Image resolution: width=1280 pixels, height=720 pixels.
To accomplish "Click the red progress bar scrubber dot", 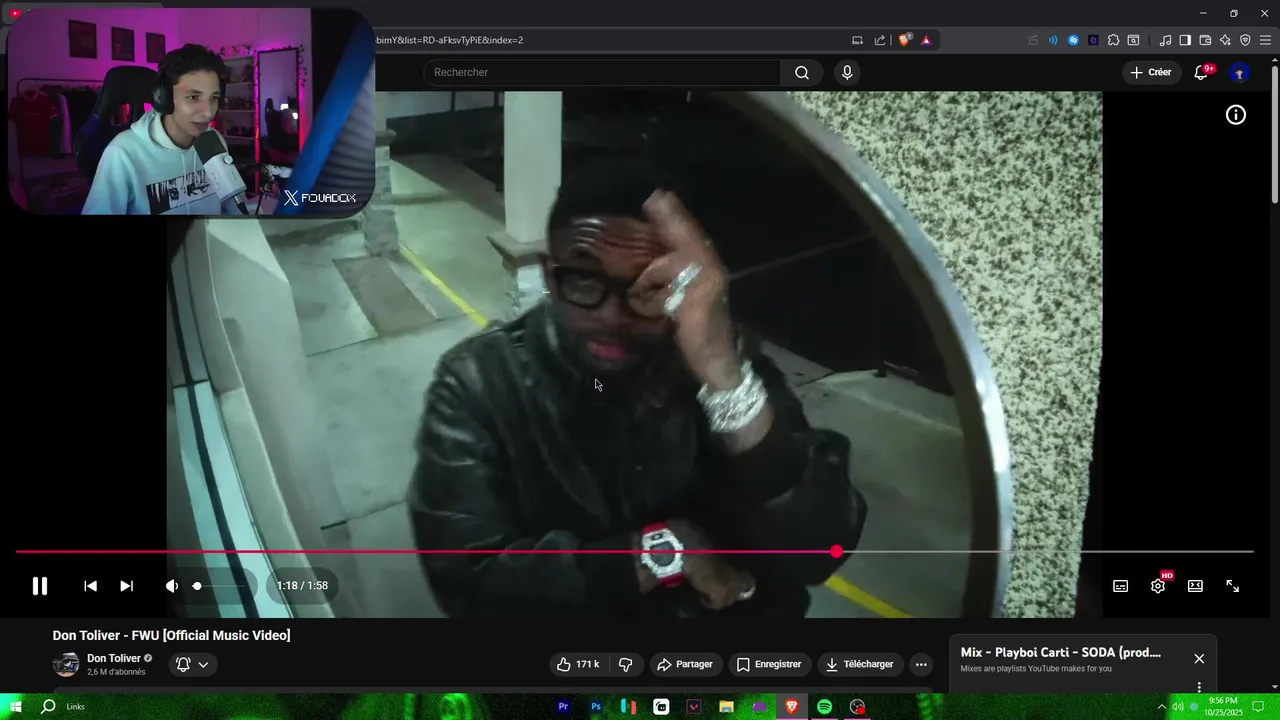I will (x=836, y=552).
